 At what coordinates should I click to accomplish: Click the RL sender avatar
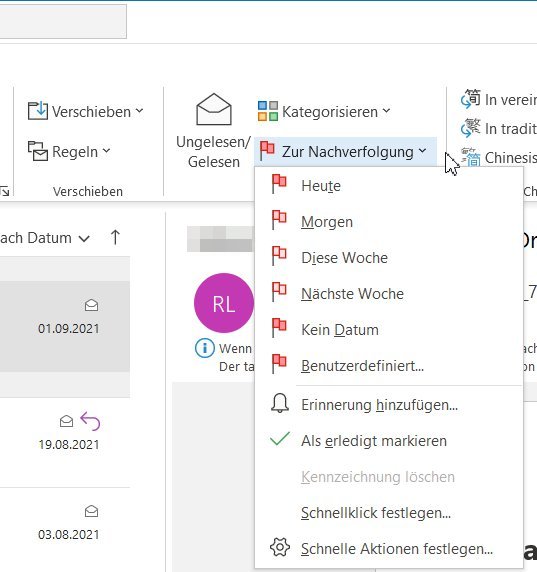pos(224,303)
